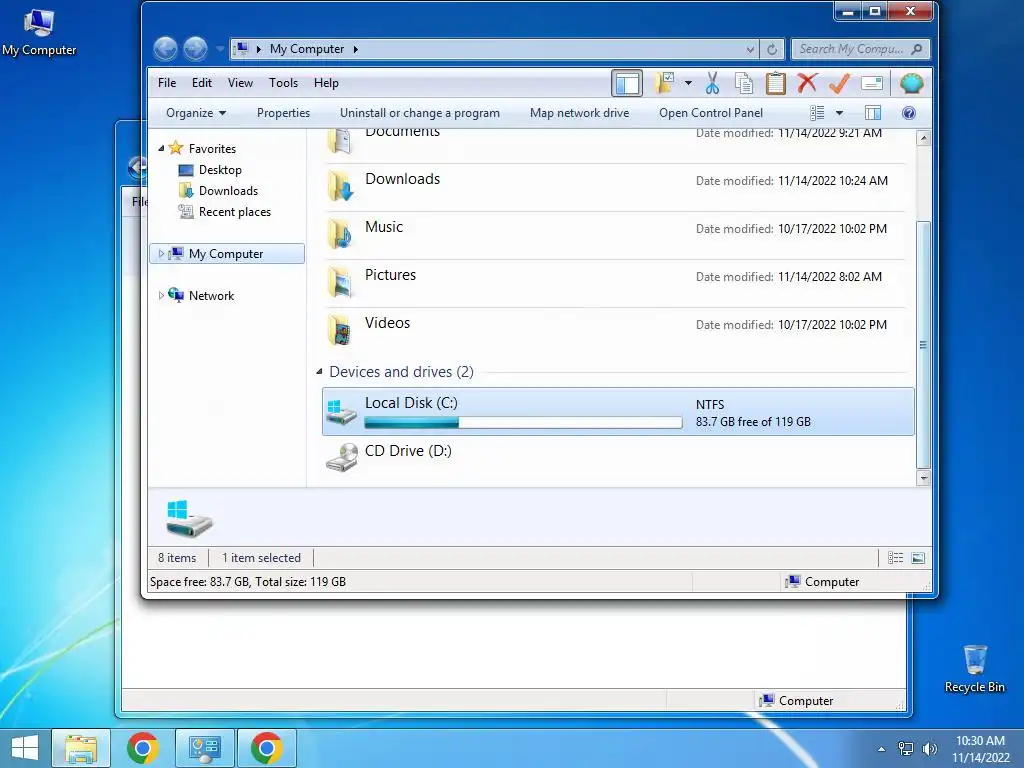Screen dimensions: 1024x768
Task: Click Uninstall or change a program
Action: (420, 113)
